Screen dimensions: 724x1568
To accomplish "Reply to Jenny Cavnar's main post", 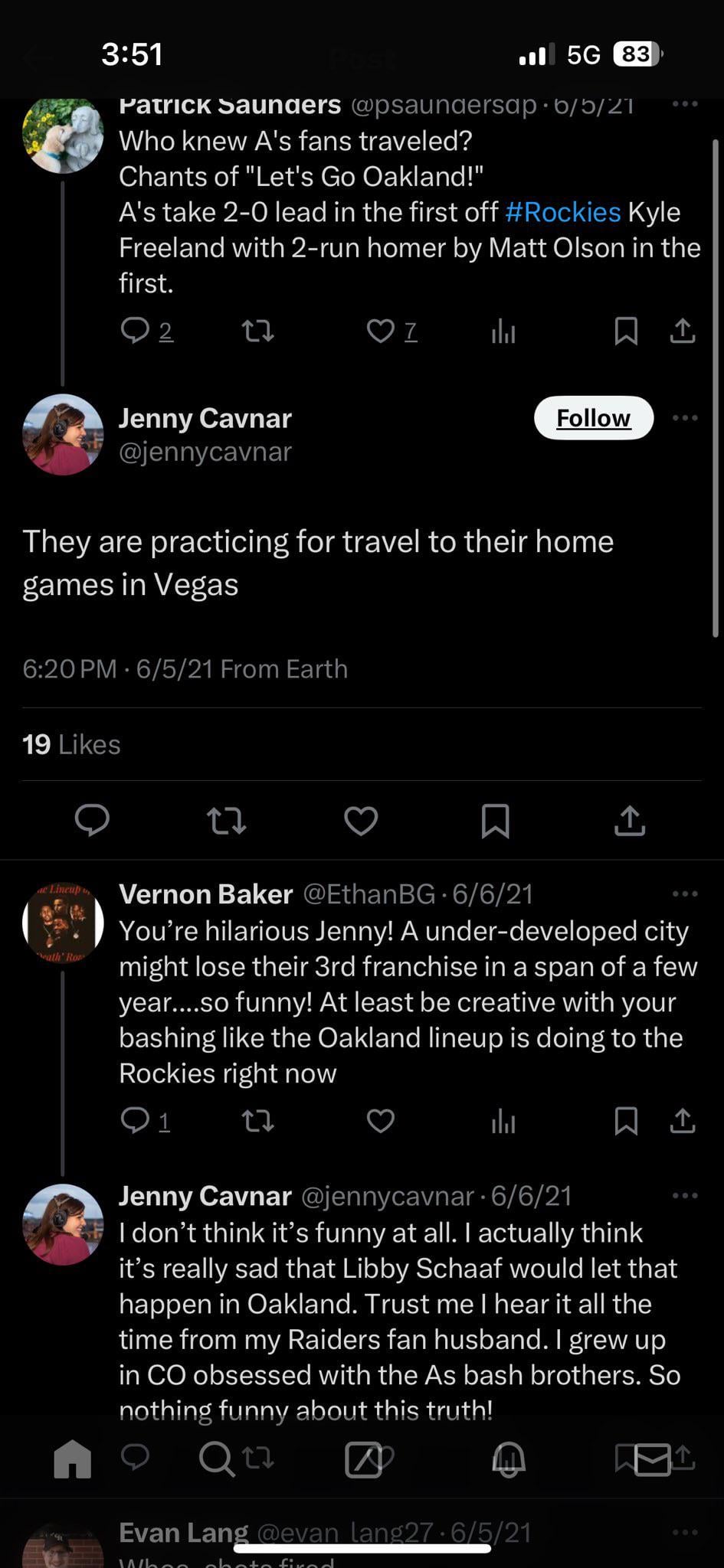I will tap(93, 821).
